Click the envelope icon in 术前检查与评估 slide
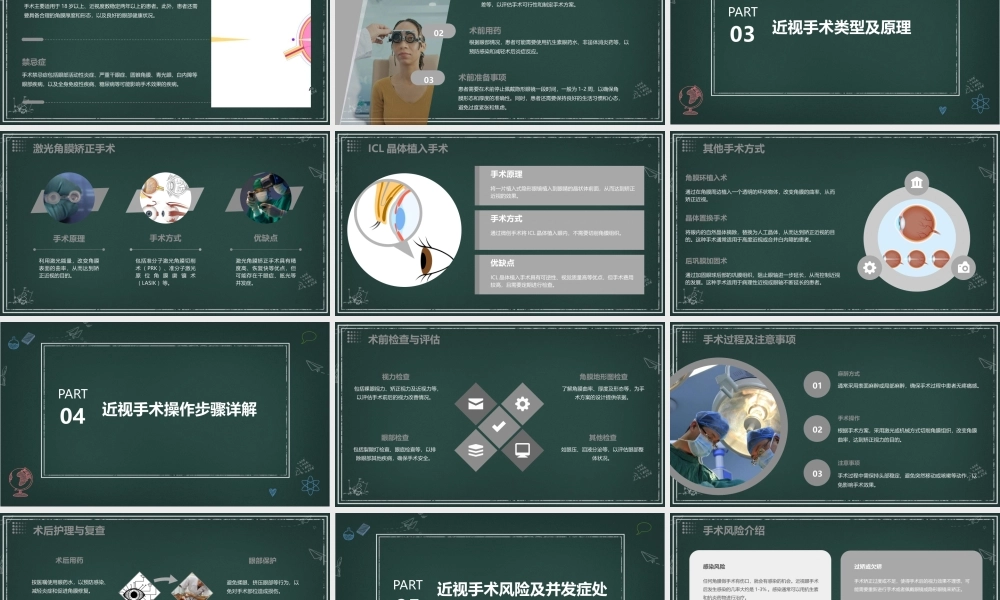 point(475,404)
